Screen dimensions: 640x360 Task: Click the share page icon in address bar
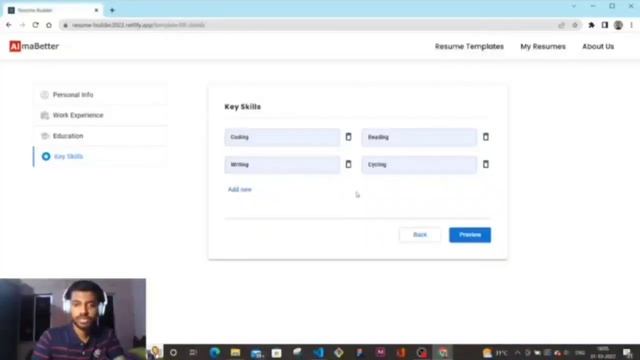562,25
